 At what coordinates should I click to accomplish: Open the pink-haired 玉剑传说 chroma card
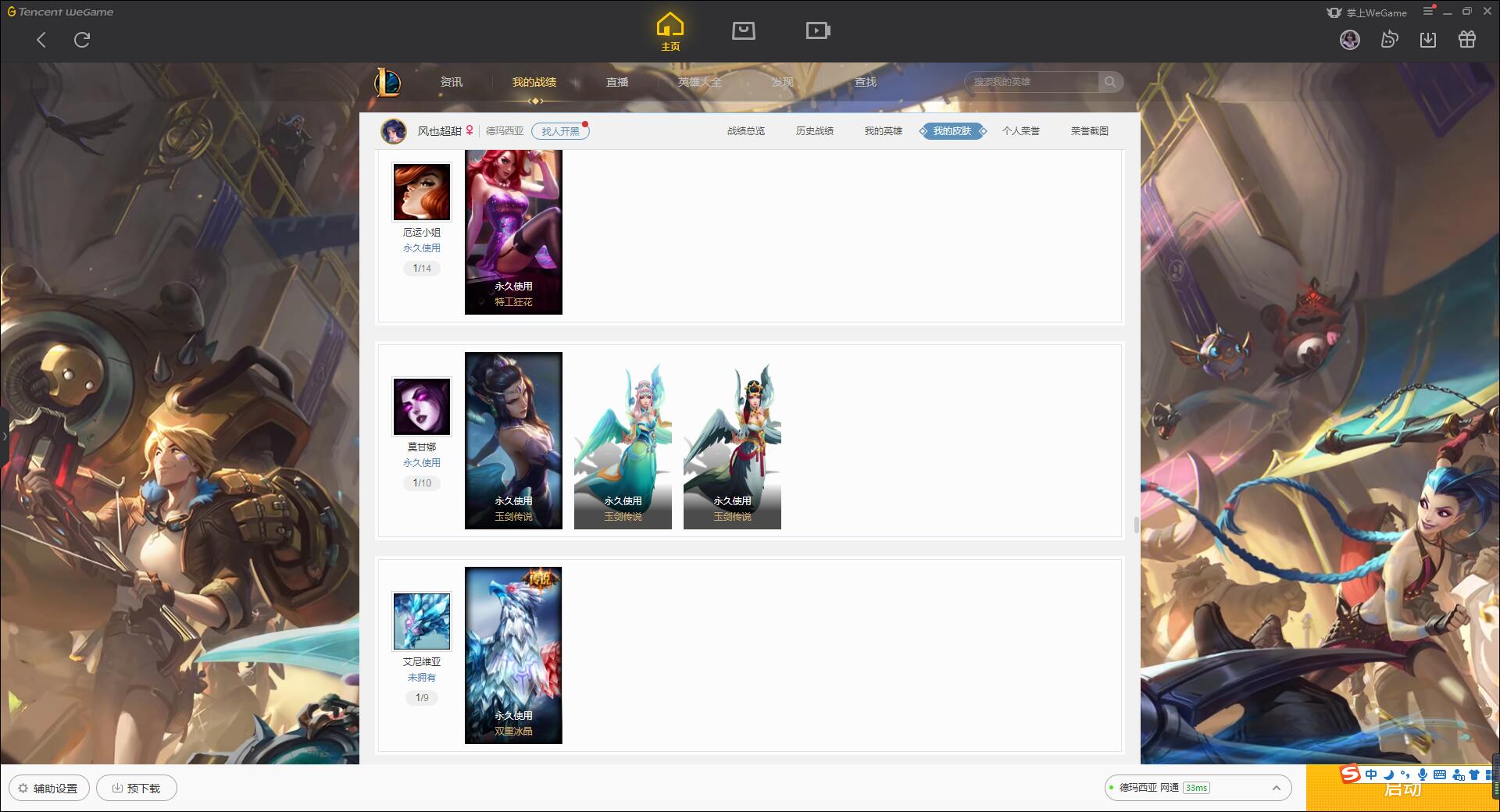click(x=623, y=440)
